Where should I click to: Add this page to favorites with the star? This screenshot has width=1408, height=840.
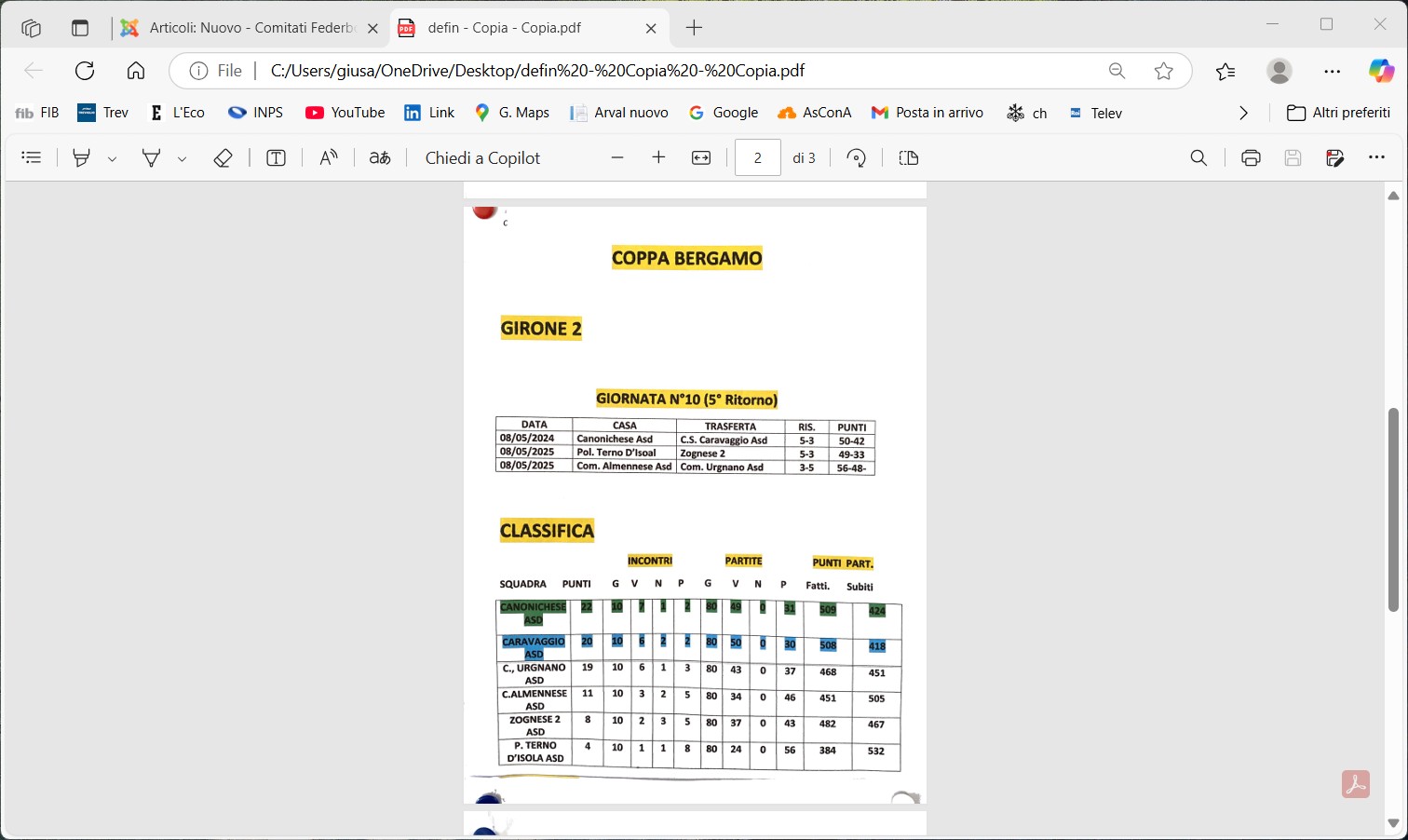point(1163,71)
